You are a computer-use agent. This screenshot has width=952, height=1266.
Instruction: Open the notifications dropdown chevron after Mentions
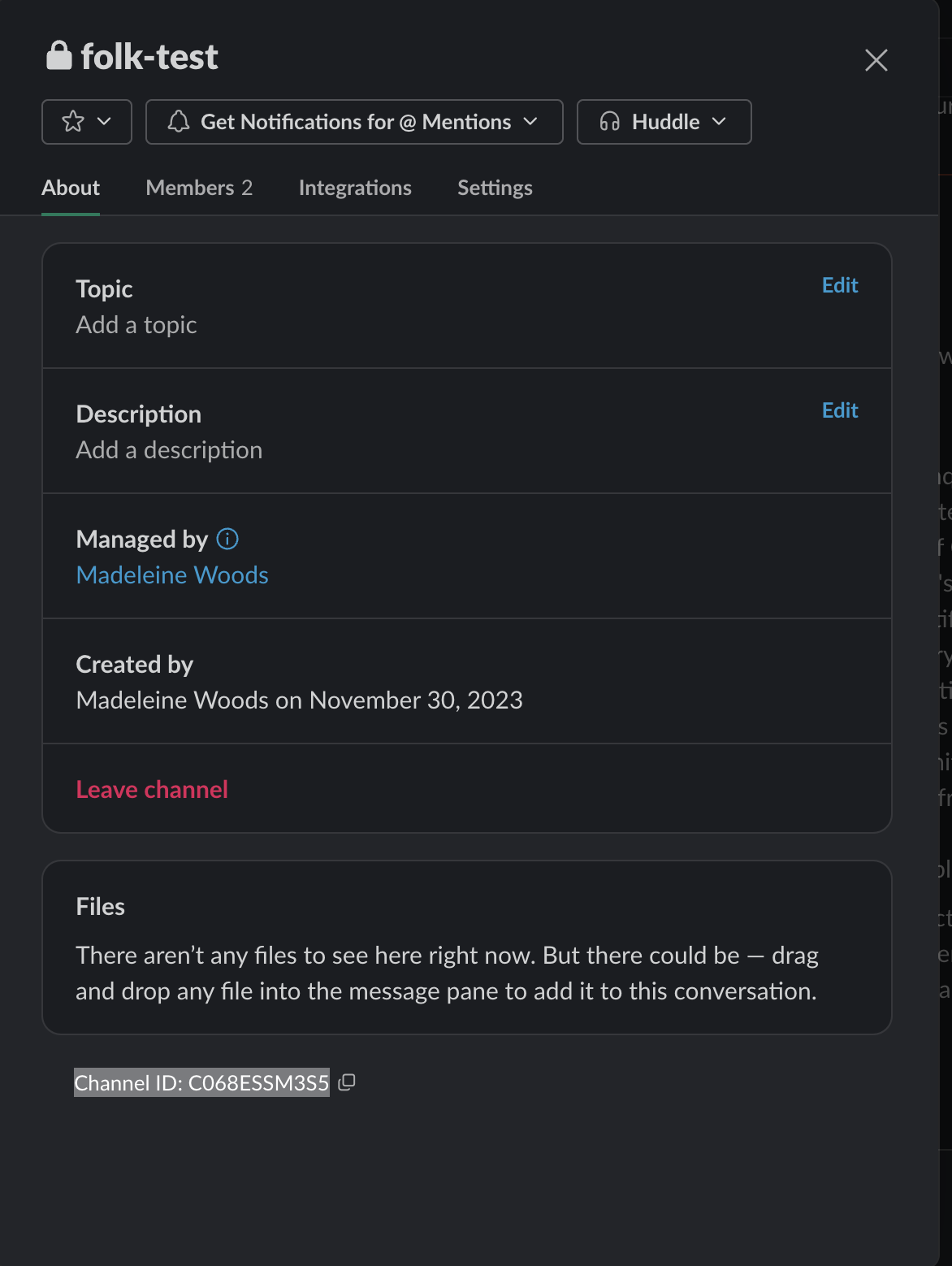pos(531,122)
